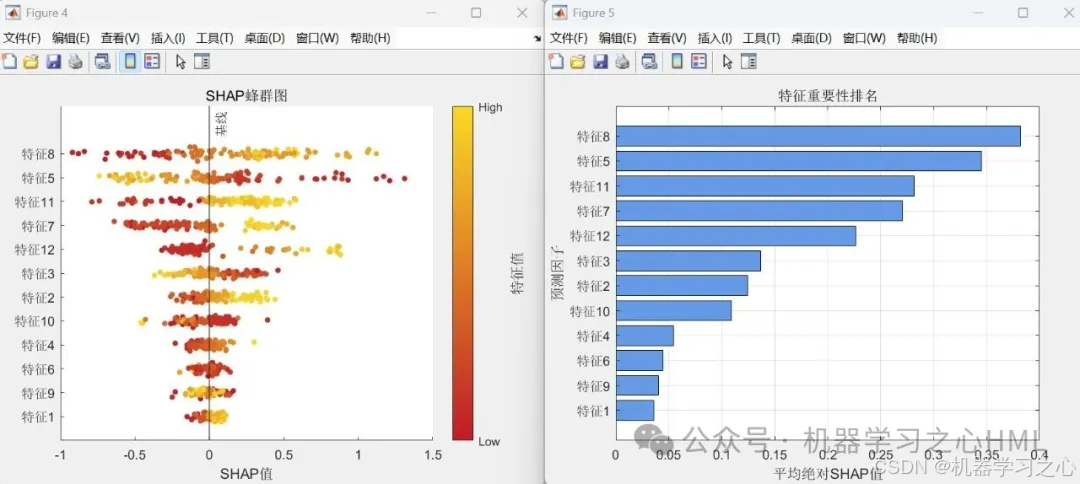1080x484 pixels.
Task: Open 窗口(W) menu in Figure 4
Action: 318,39
